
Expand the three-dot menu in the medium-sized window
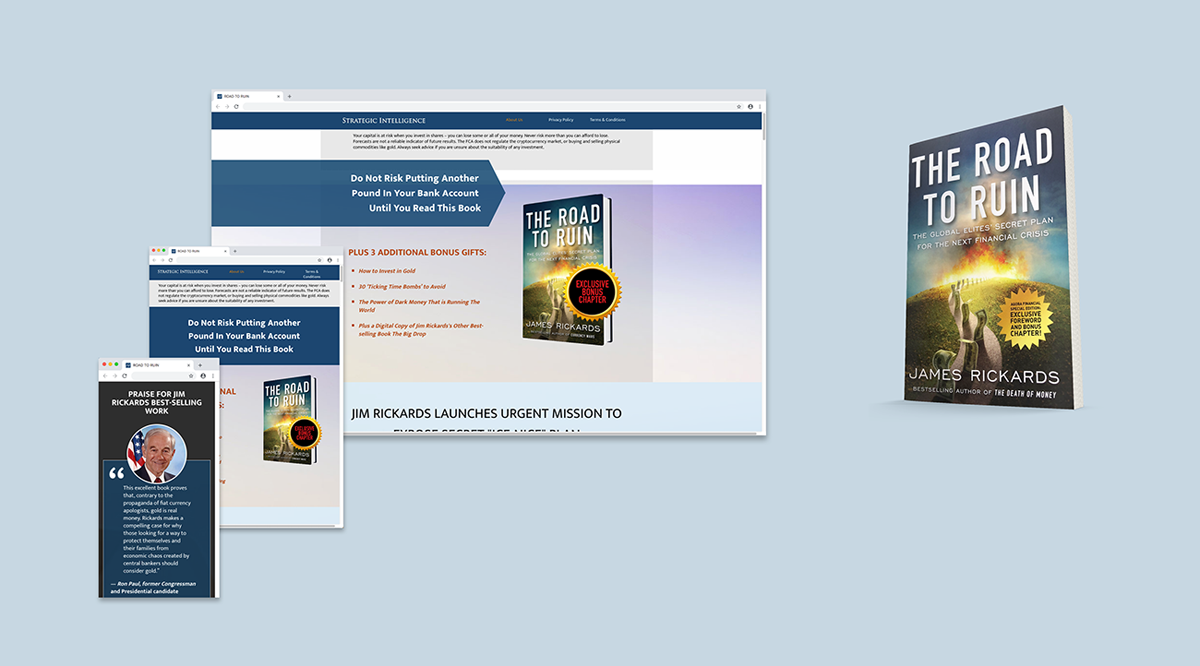(338, 260)
